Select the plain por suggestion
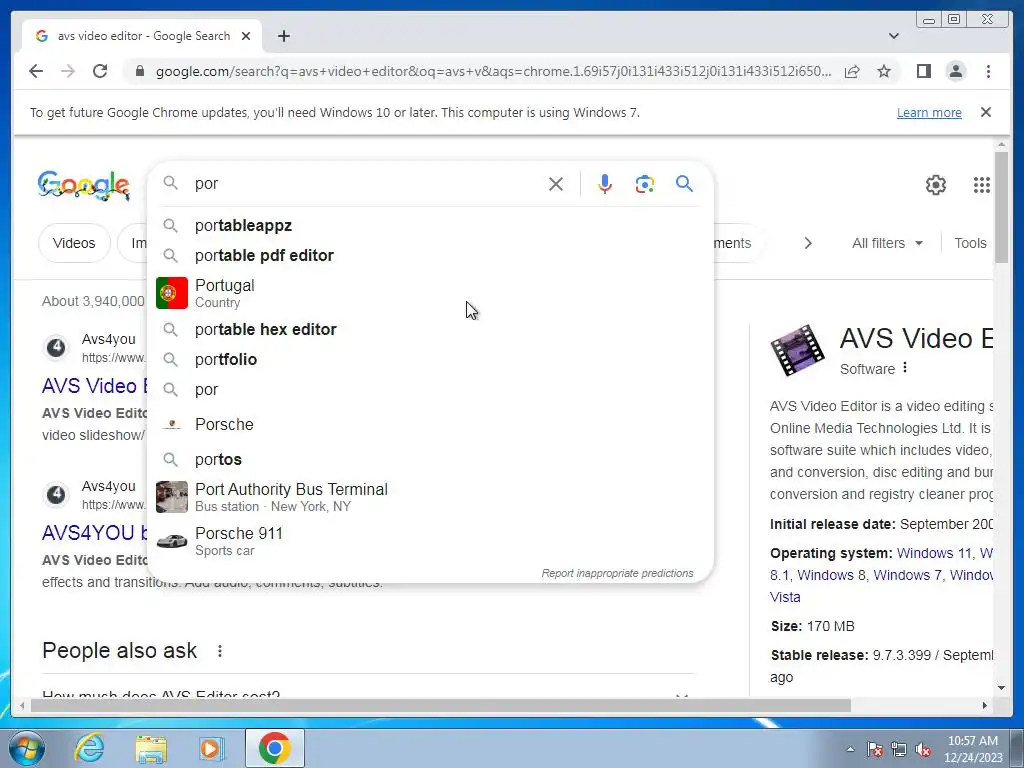This screenshot has height=768, width=1024. click(x=431, y=389)
